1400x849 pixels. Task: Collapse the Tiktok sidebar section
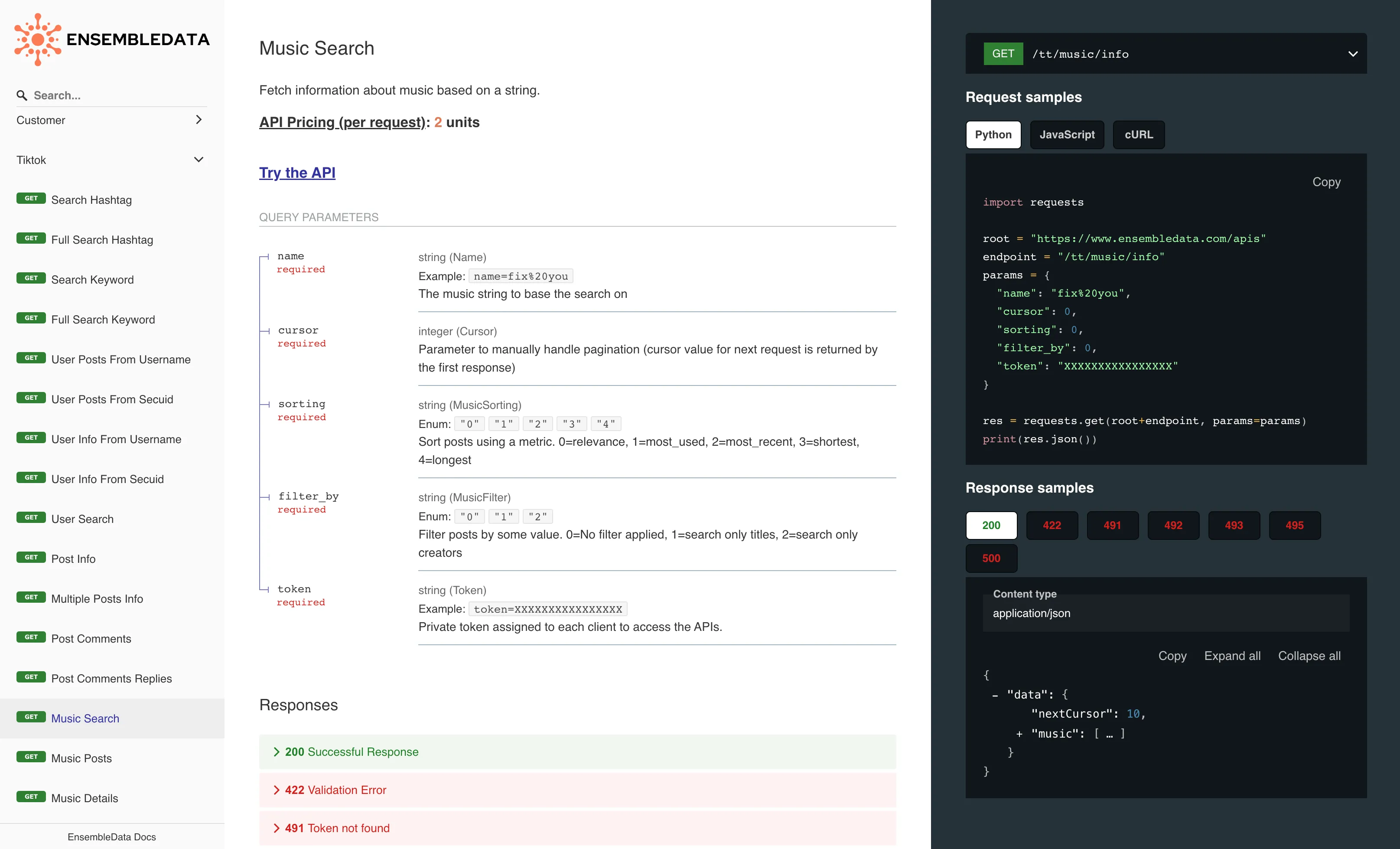tap(111, 160)
